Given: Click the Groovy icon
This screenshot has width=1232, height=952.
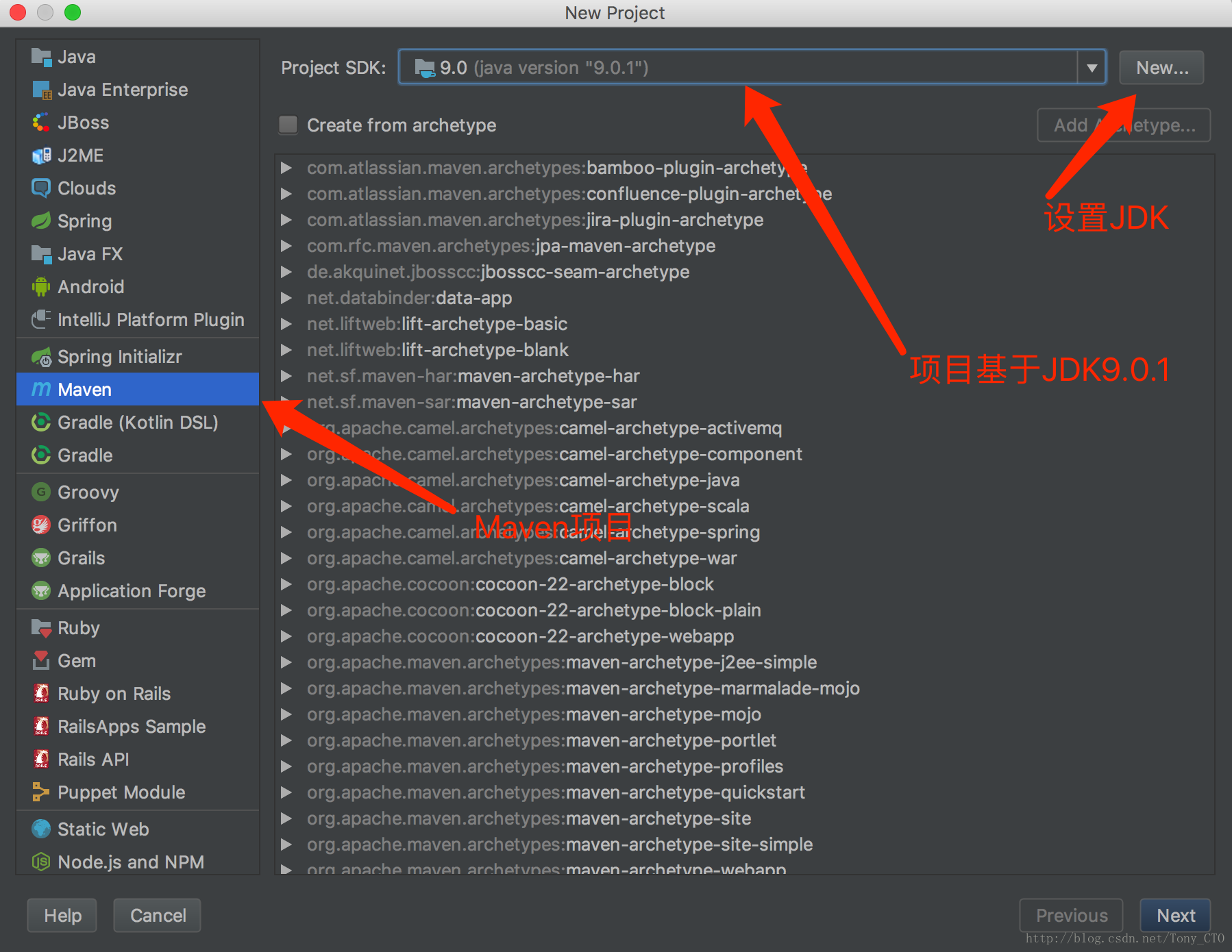Looking at the screenshot, I should tap(41, 492).
